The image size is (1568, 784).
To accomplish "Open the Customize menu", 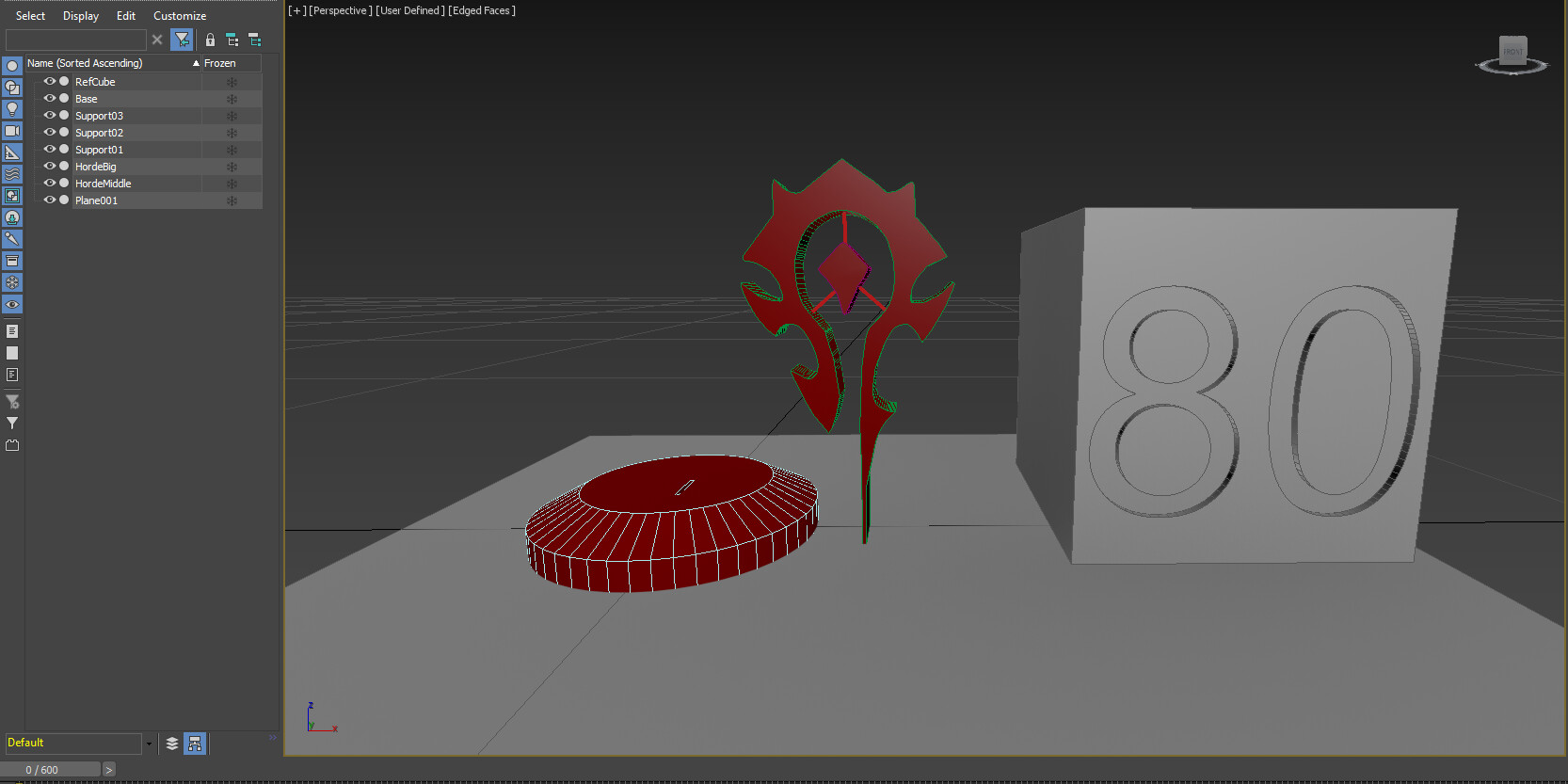I will (x=180, y=16).
